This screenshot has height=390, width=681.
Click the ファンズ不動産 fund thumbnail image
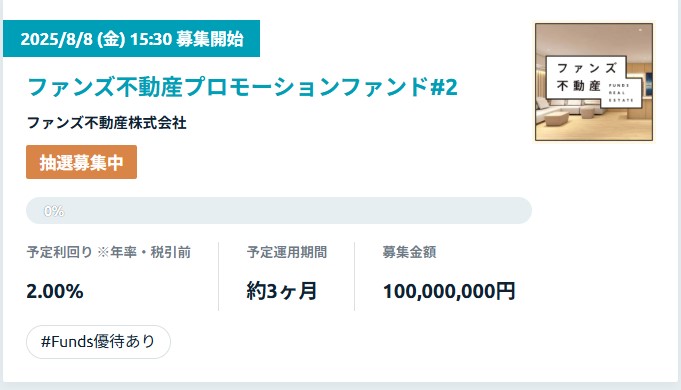pyautogui.click(x=594, y=82)
